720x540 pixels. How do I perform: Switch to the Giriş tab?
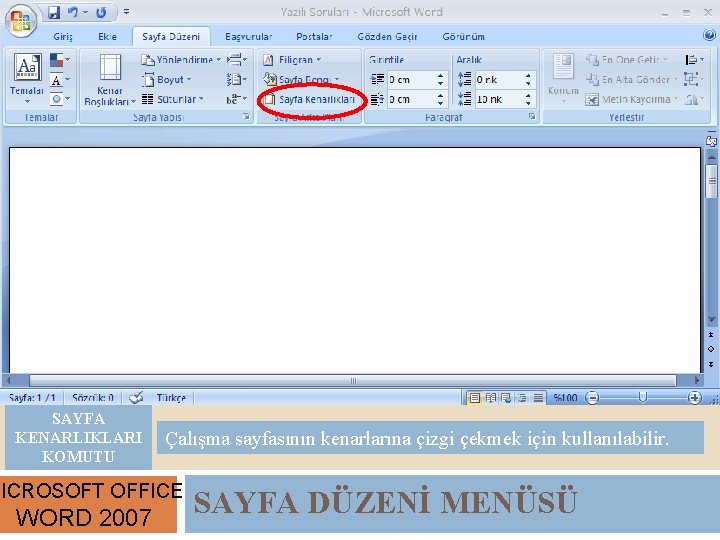(x=63, y=37)
